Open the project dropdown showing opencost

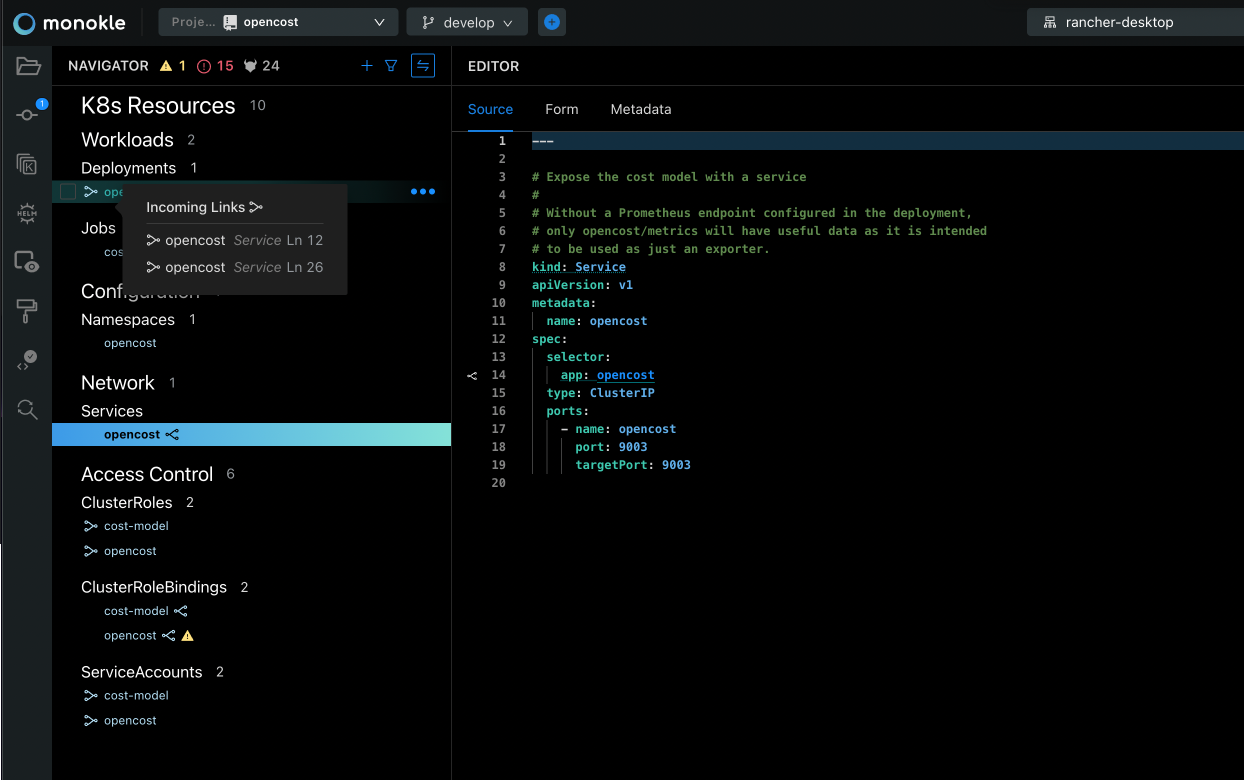pyautogui.click(x=278, y=22)
